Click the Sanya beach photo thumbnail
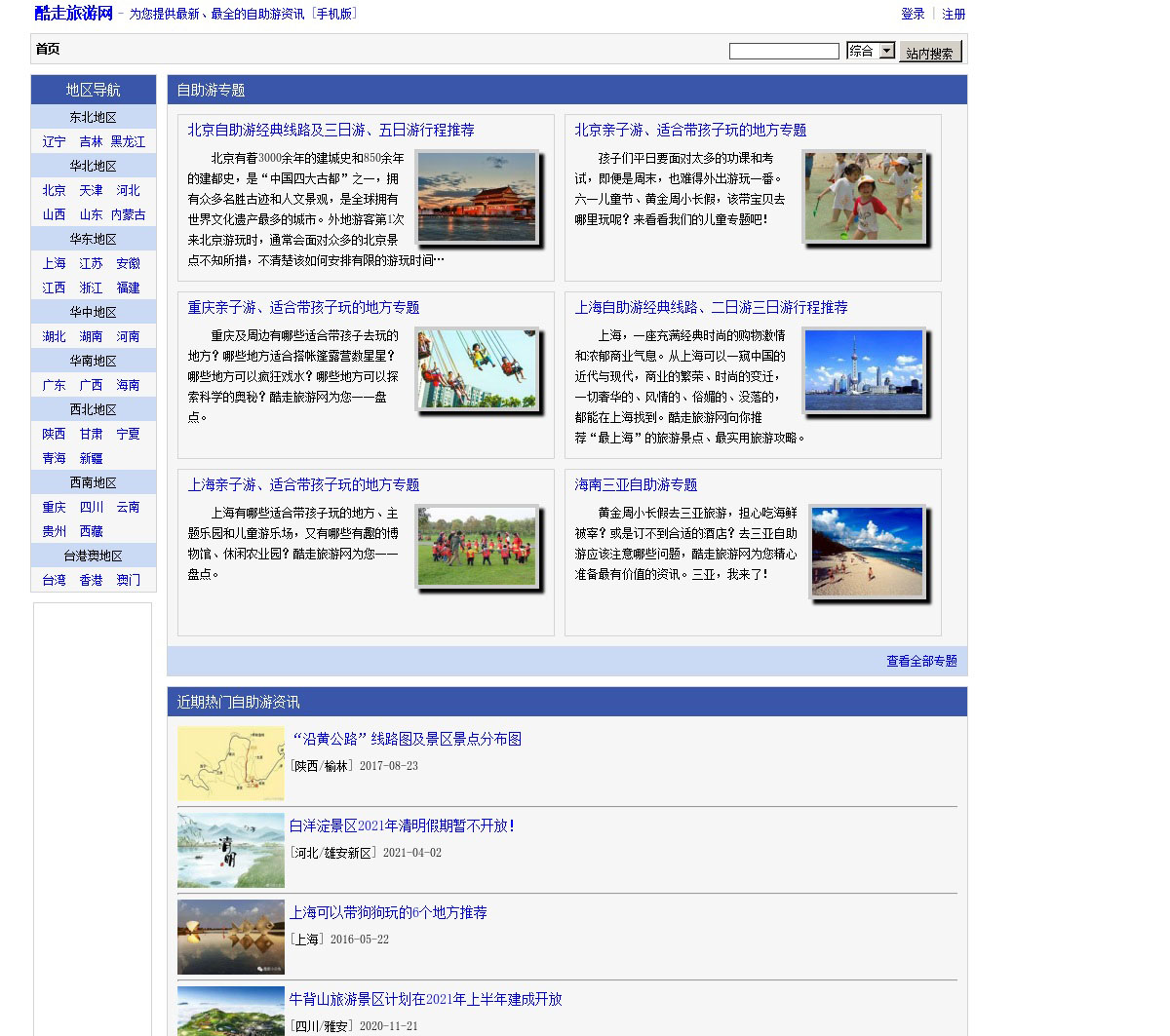The image size is (1170, 1036). 867,553
